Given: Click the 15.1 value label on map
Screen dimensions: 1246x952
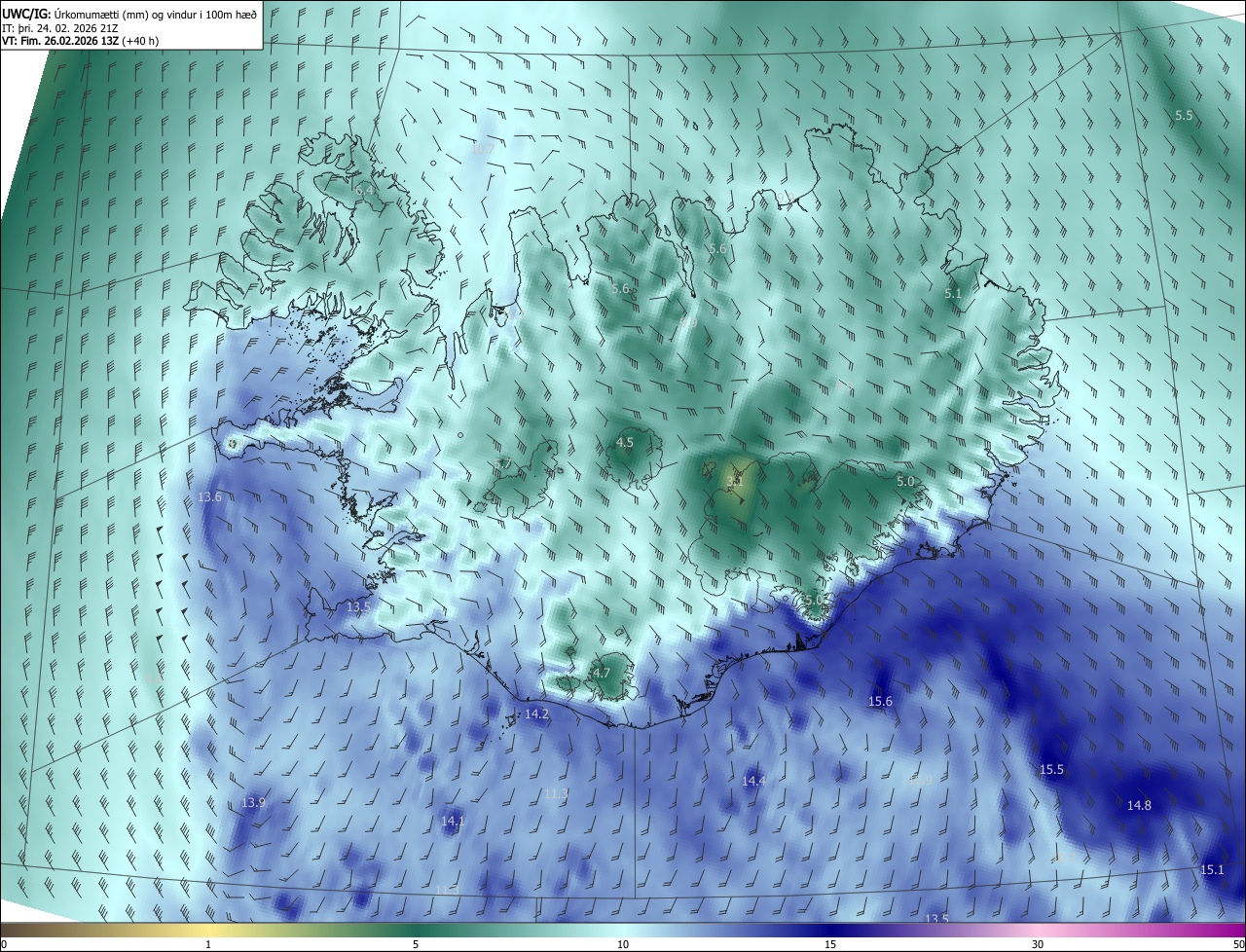Looking at the screenshot, I should (x=1212, y=869).
